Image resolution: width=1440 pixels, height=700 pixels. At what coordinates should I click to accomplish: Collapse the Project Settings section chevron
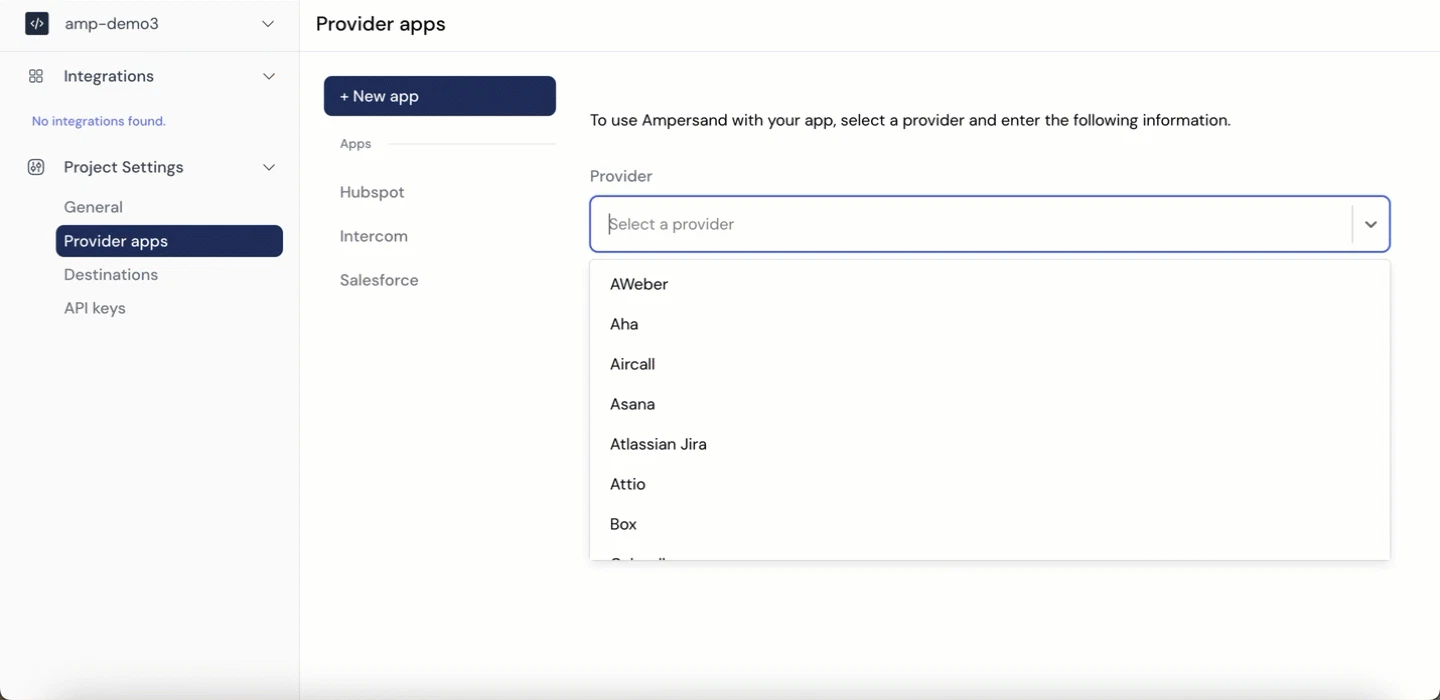269,167
